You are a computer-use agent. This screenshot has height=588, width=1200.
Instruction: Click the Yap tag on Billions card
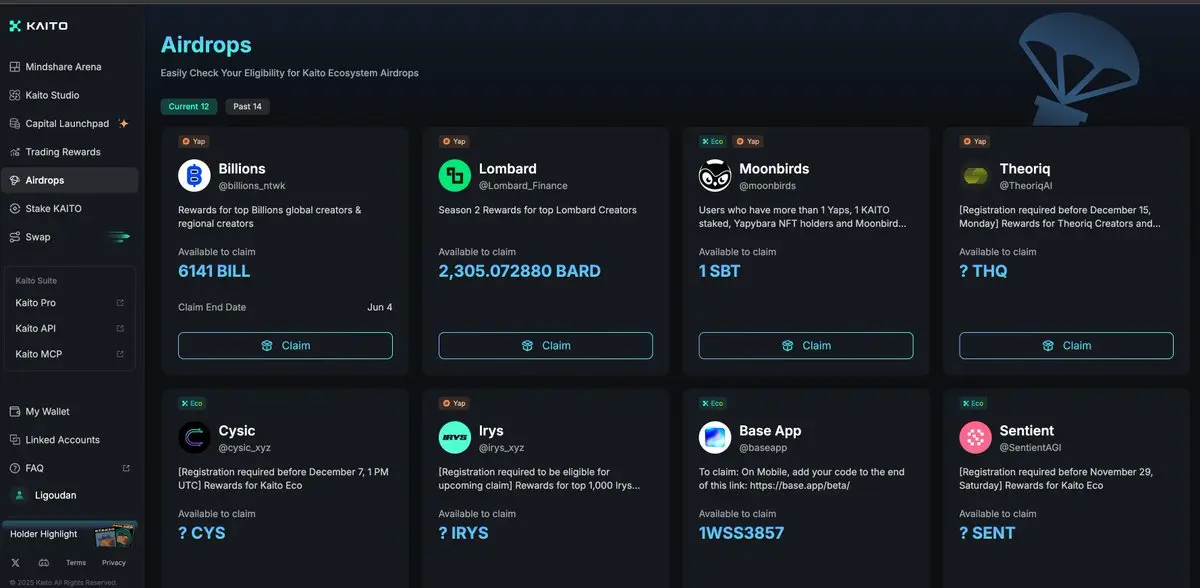point(193,141)
